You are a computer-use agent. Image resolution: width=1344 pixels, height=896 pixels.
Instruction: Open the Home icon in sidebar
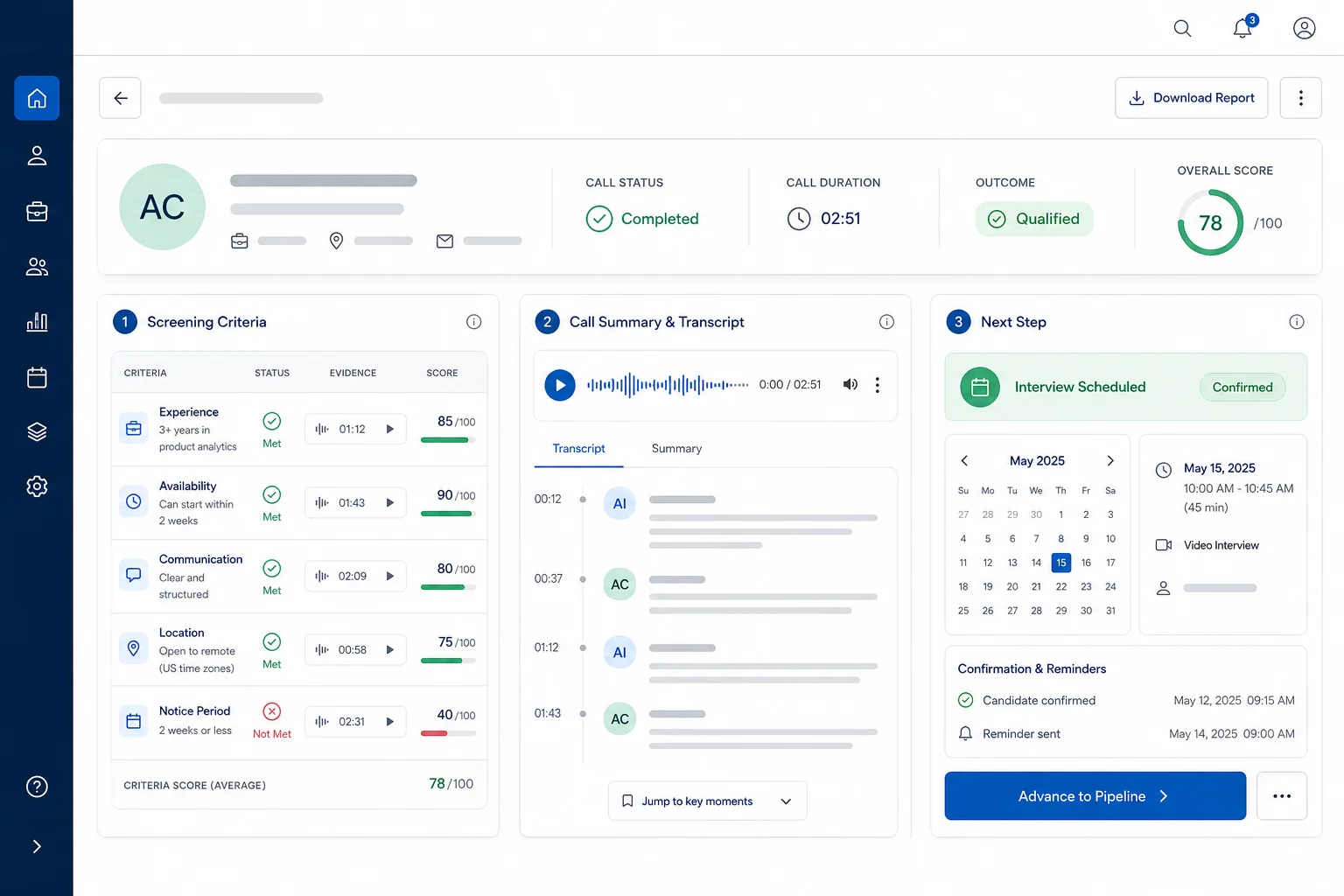(37, 98)
